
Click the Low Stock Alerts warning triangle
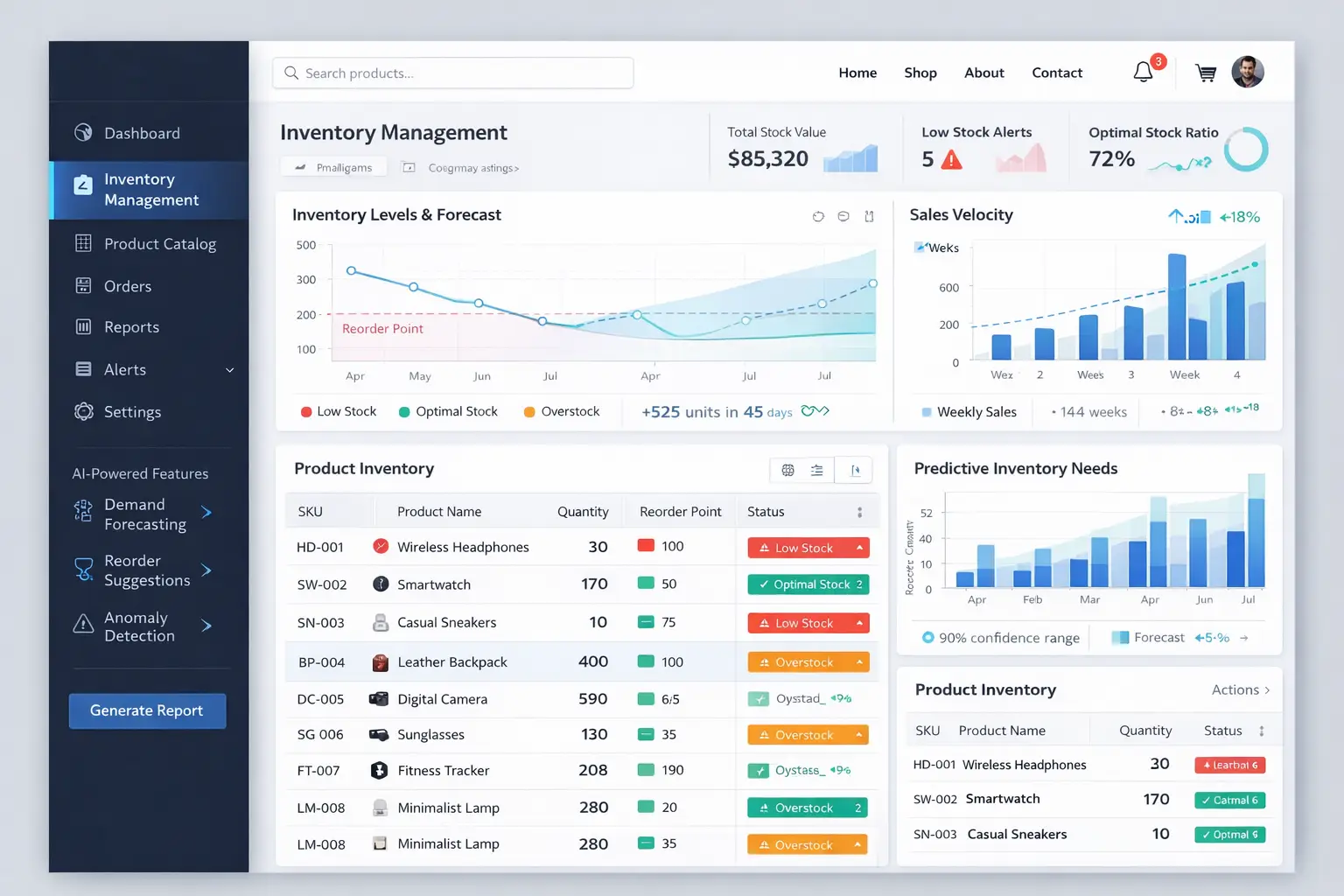coord(951,160)
